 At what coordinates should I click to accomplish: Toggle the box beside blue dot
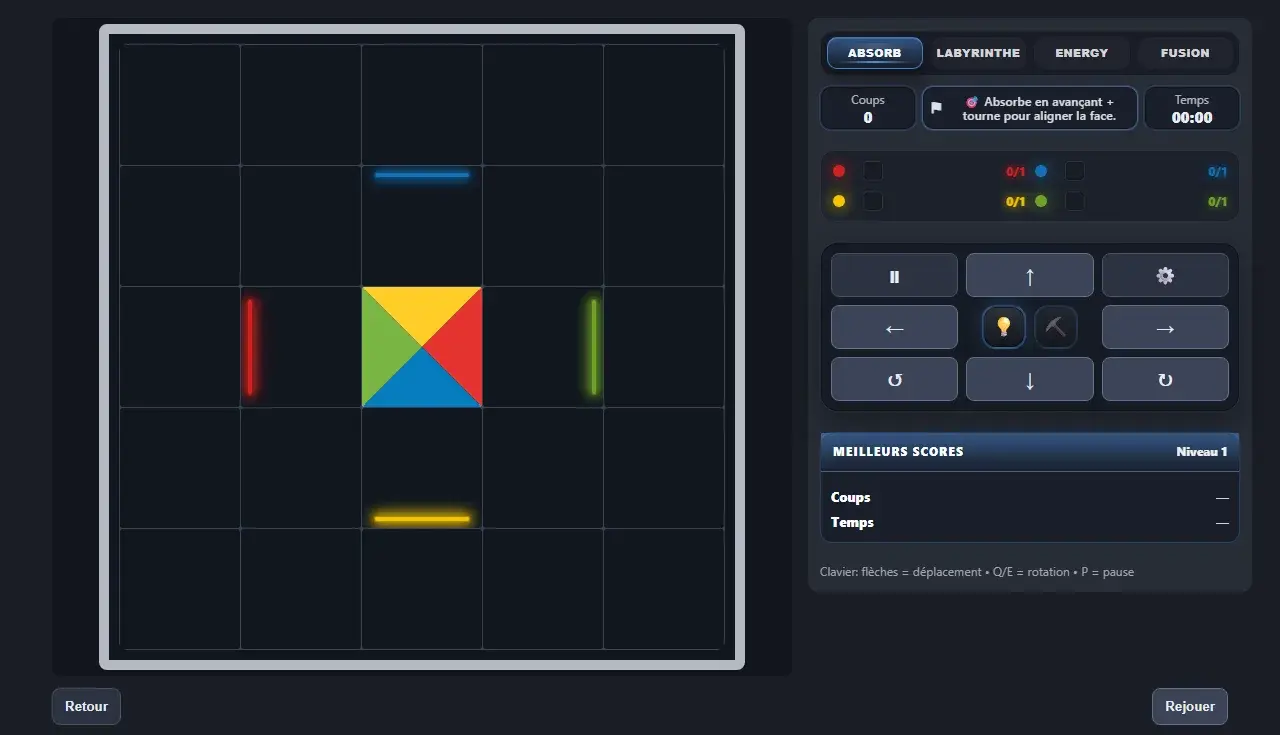pyautogui.click(x=1074, y=171)
